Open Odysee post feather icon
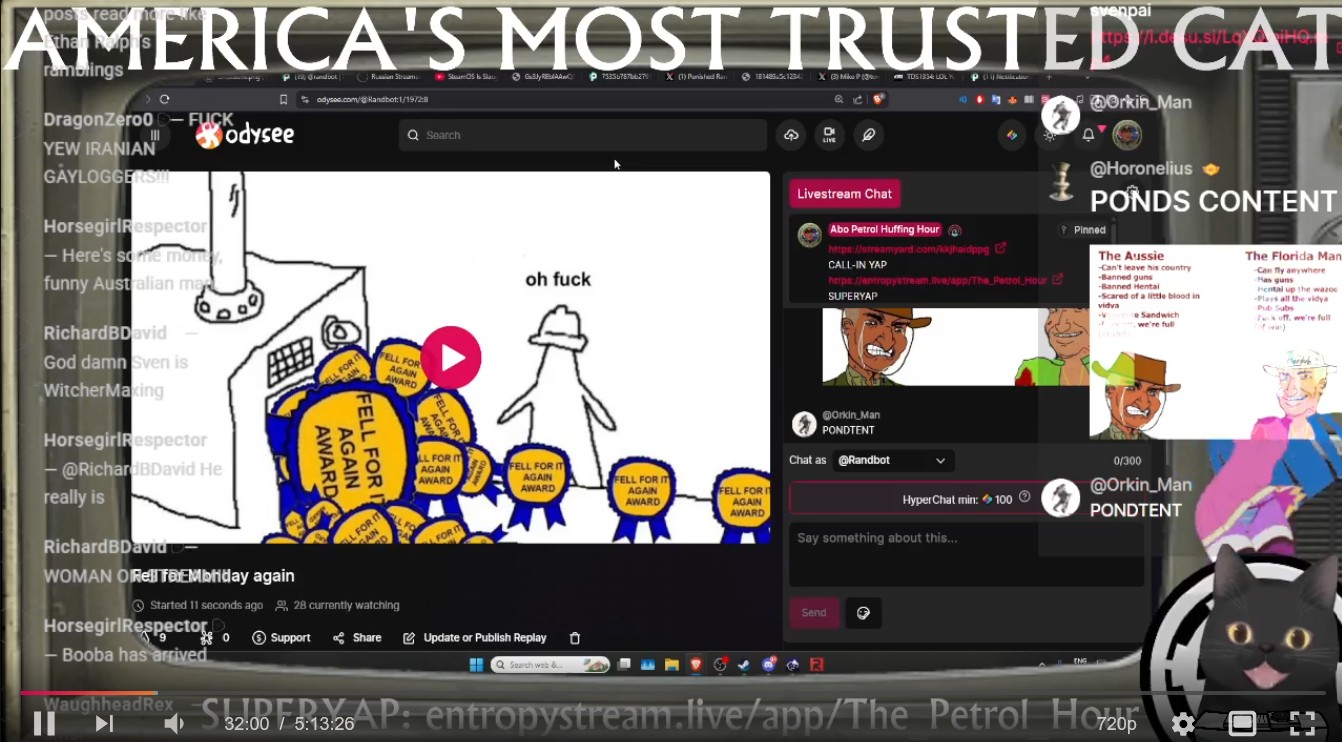Viewport: 1342px width, 742px height. pos(868,135)
